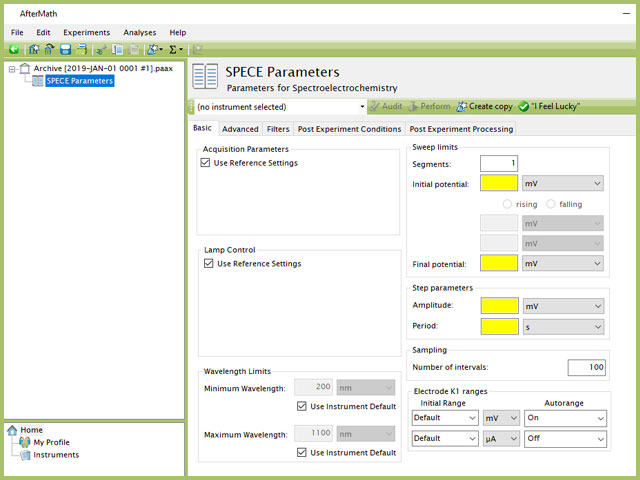Switch to Post Experiment Conditions tab

349,129
